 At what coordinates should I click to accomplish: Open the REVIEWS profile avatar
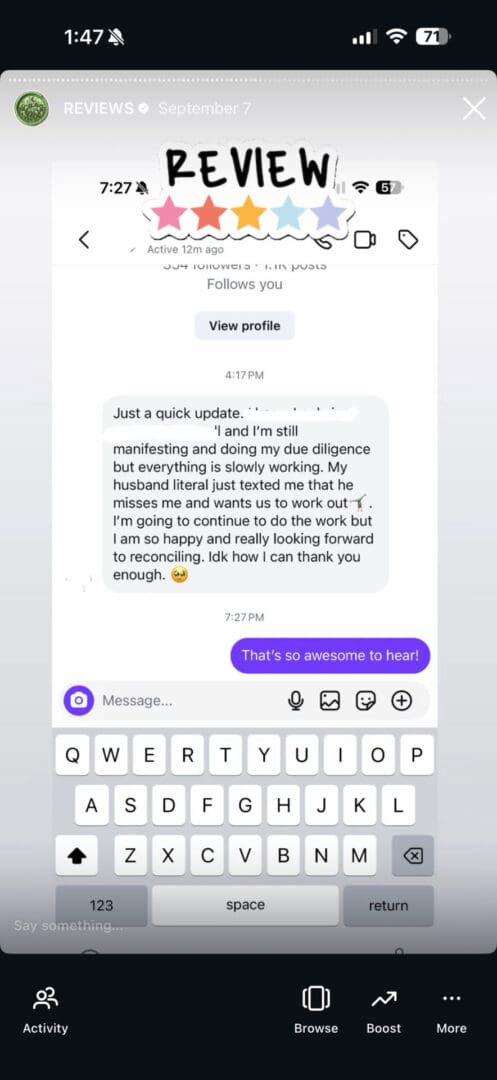tap(32, 108)
